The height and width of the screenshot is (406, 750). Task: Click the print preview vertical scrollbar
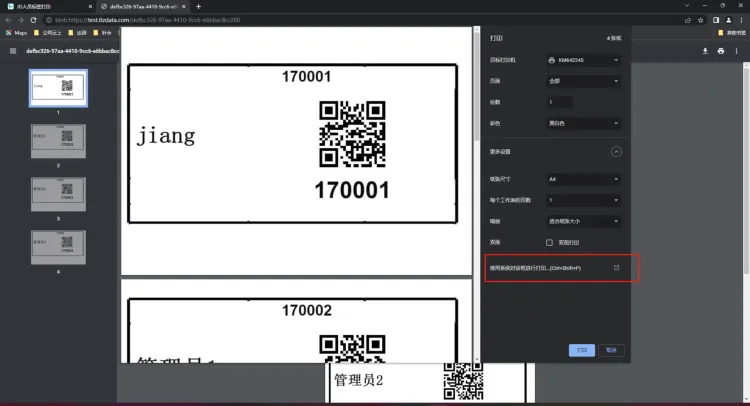coord(476,87)
